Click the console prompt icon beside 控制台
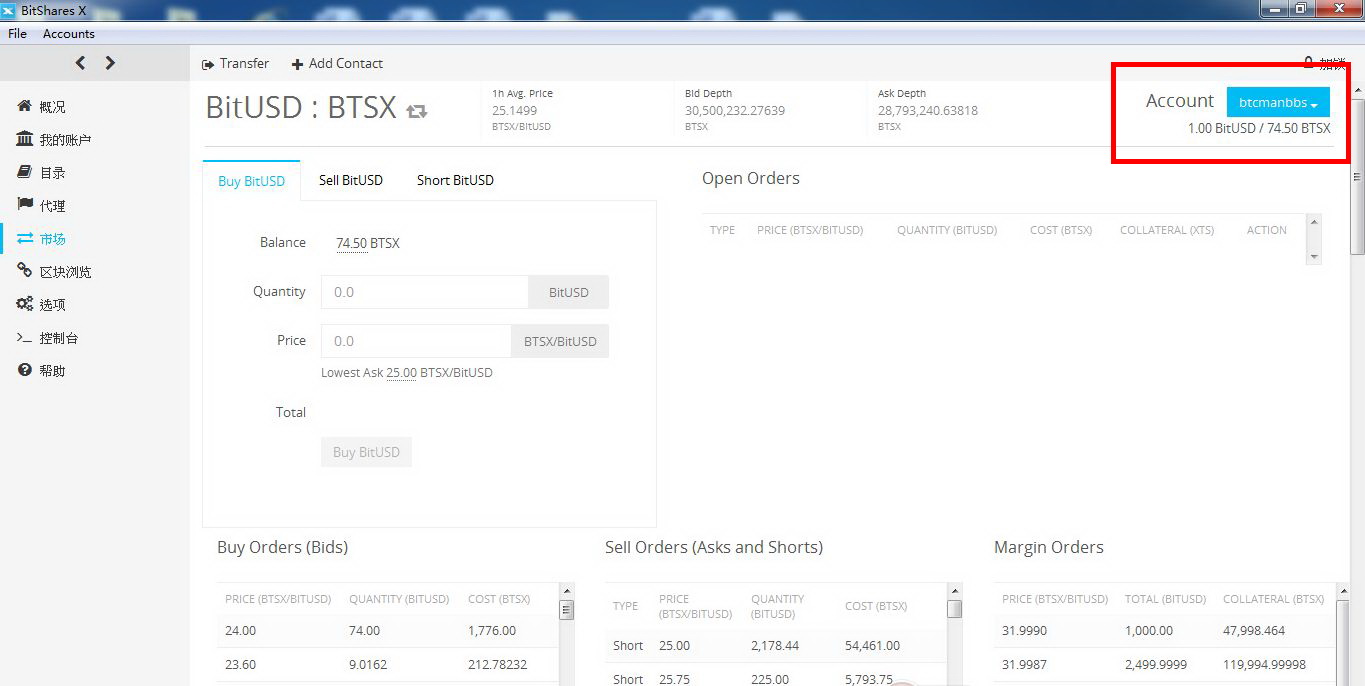1365x686 pixels. point(25,338)
